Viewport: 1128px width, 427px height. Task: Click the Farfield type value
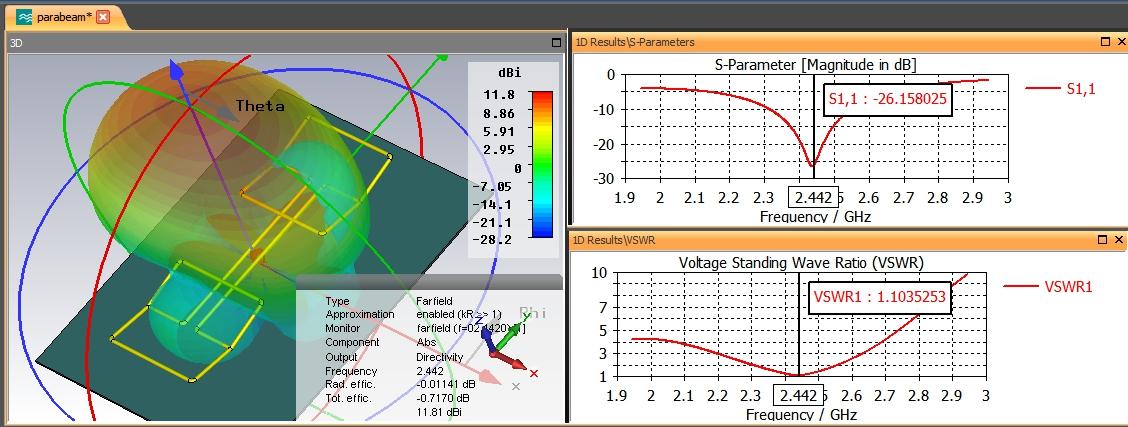[x=434, y=301]
